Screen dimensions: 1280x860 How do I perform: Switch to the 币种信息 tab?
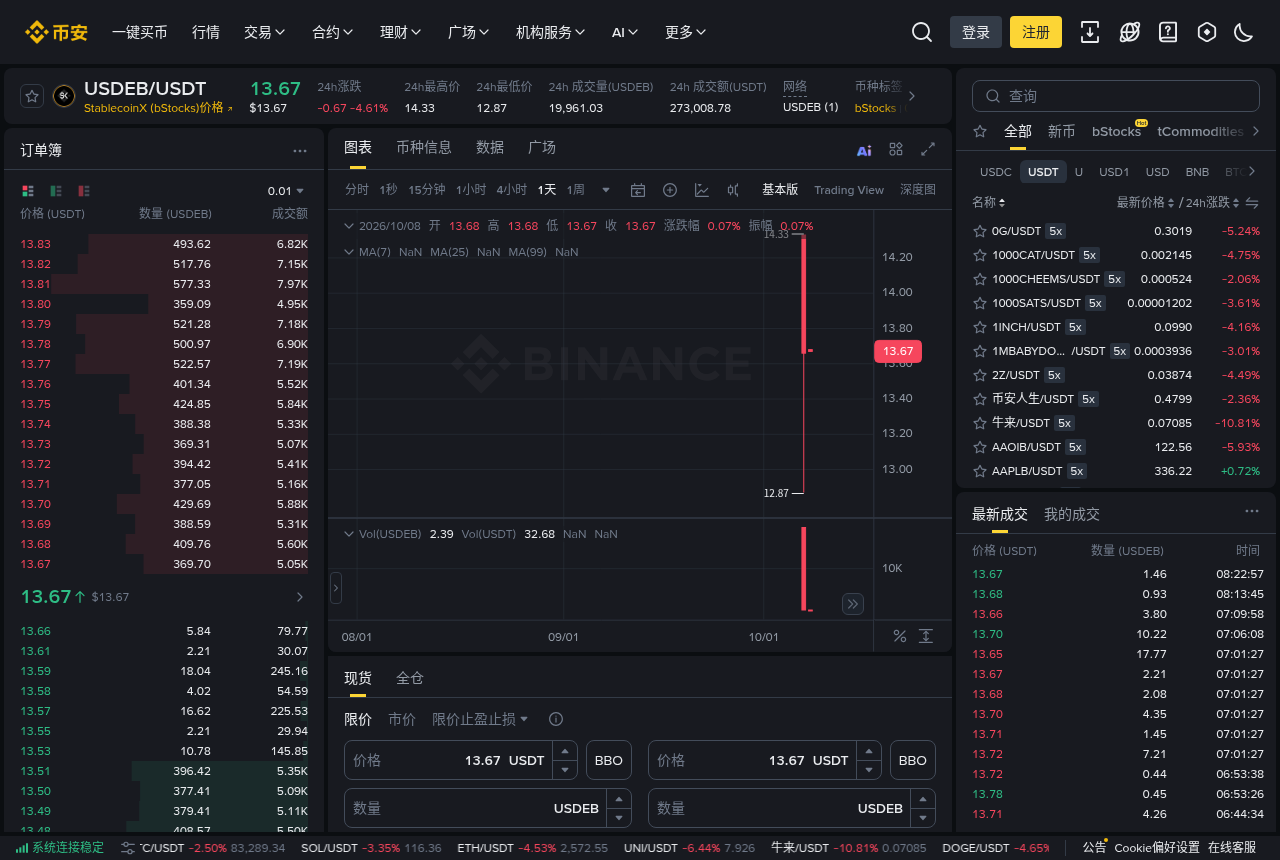(x=424, y=147)
